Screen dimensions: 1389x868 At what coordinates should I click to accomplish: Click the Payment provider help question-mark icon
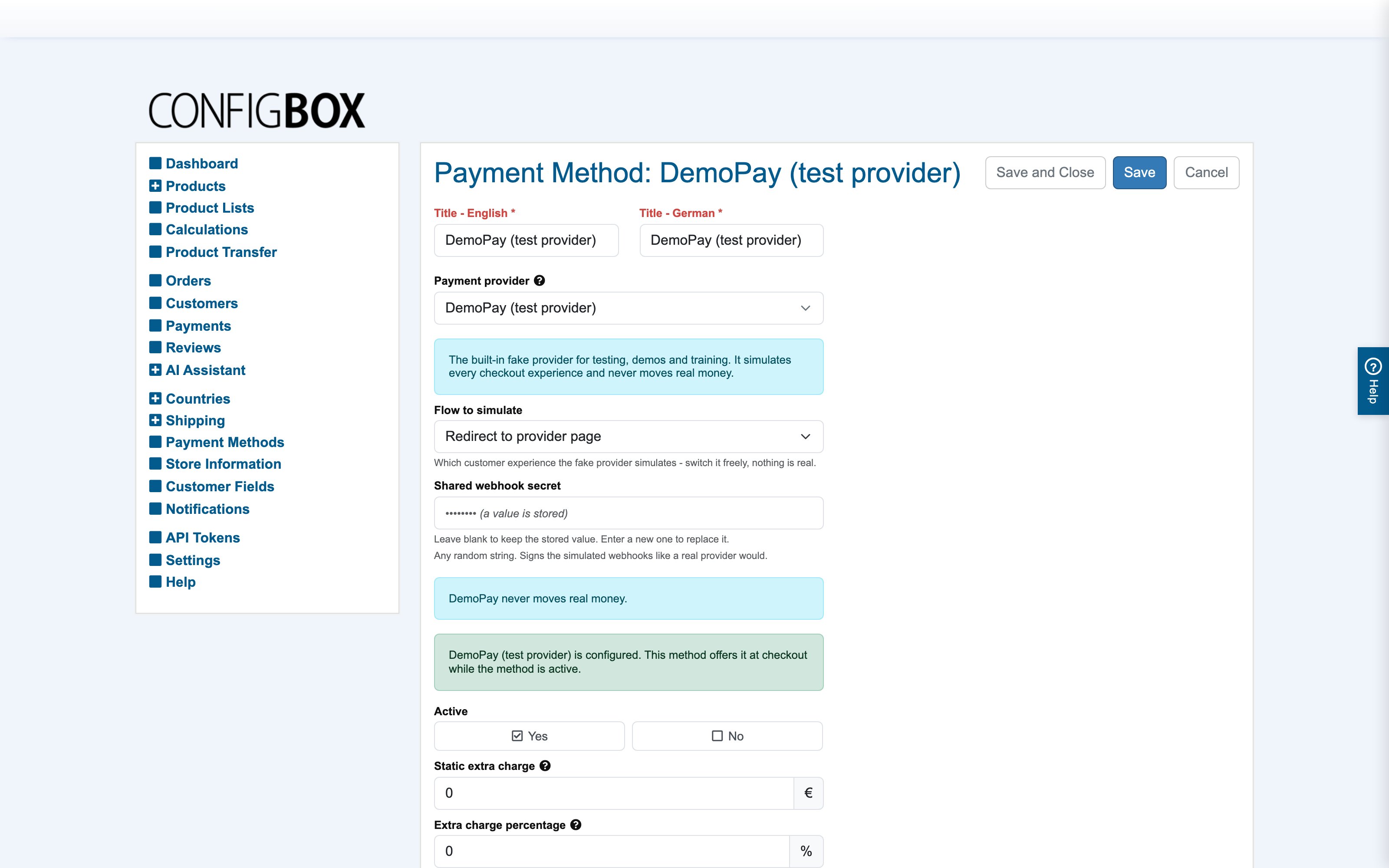[x=539, y=281]
